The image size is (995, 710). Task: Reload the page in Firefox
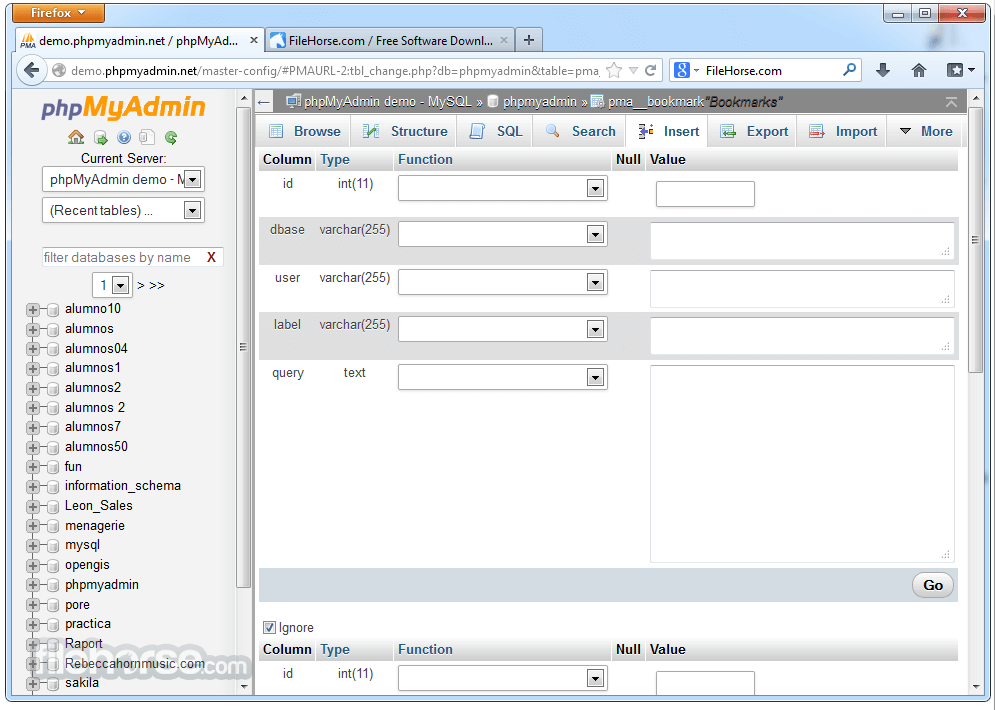tap(650, 70)
